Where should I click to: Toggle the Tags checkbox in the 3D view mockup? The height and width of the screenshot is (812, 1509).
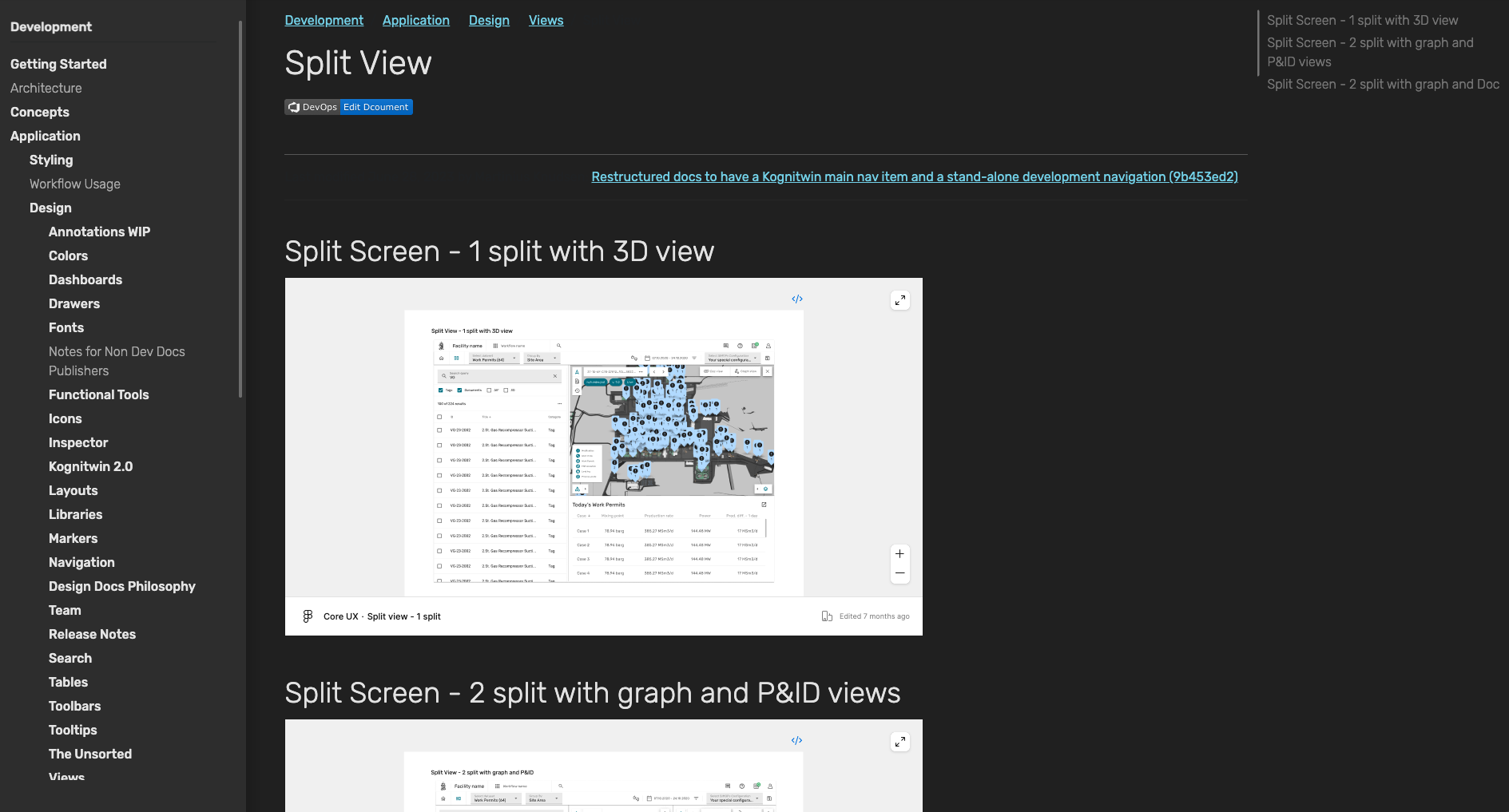pyautogui.click(x=441, y=390)
